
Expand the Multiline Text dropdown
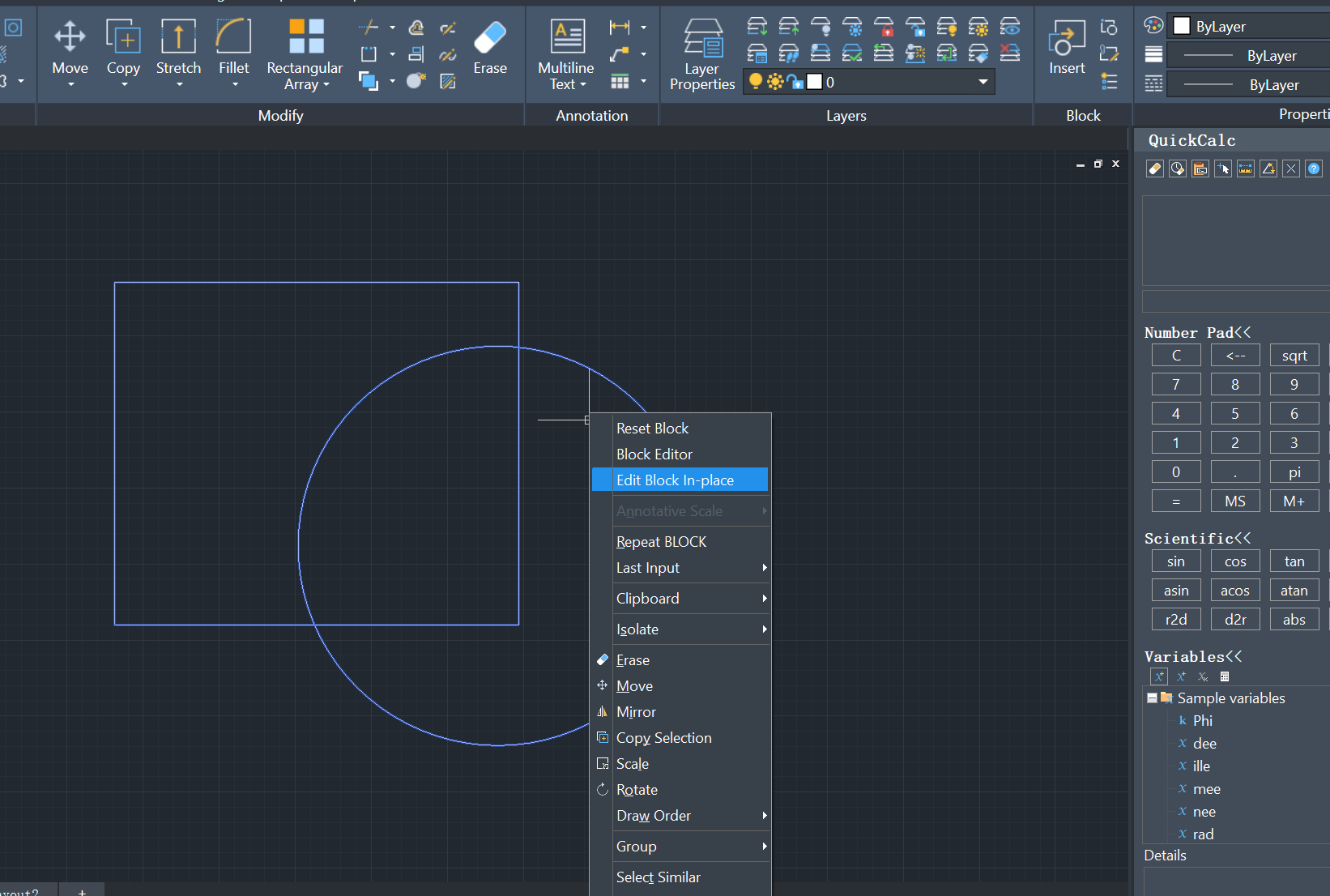pos(583,85)
